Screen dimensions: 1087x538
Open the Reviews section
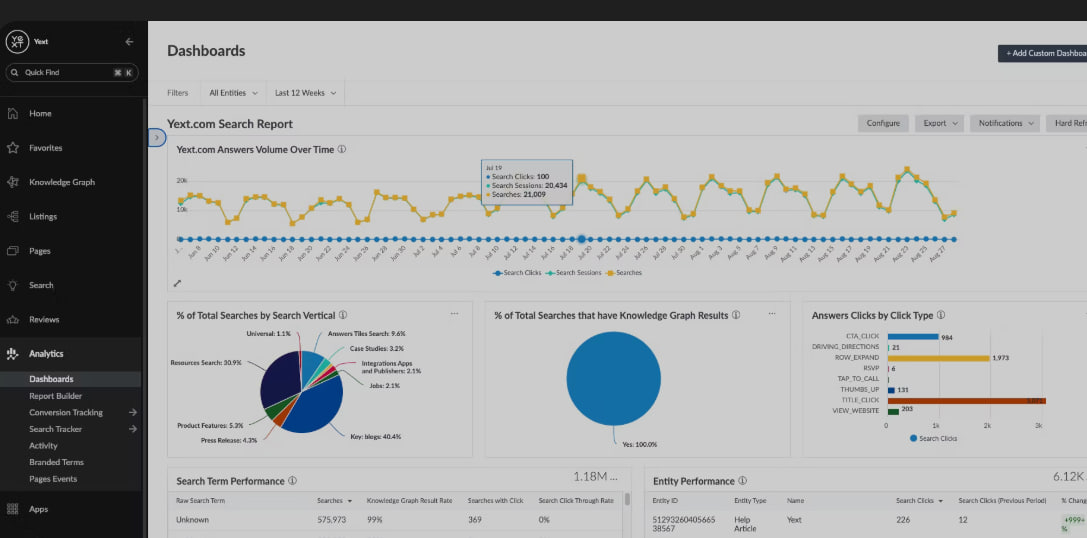(44, 320)
